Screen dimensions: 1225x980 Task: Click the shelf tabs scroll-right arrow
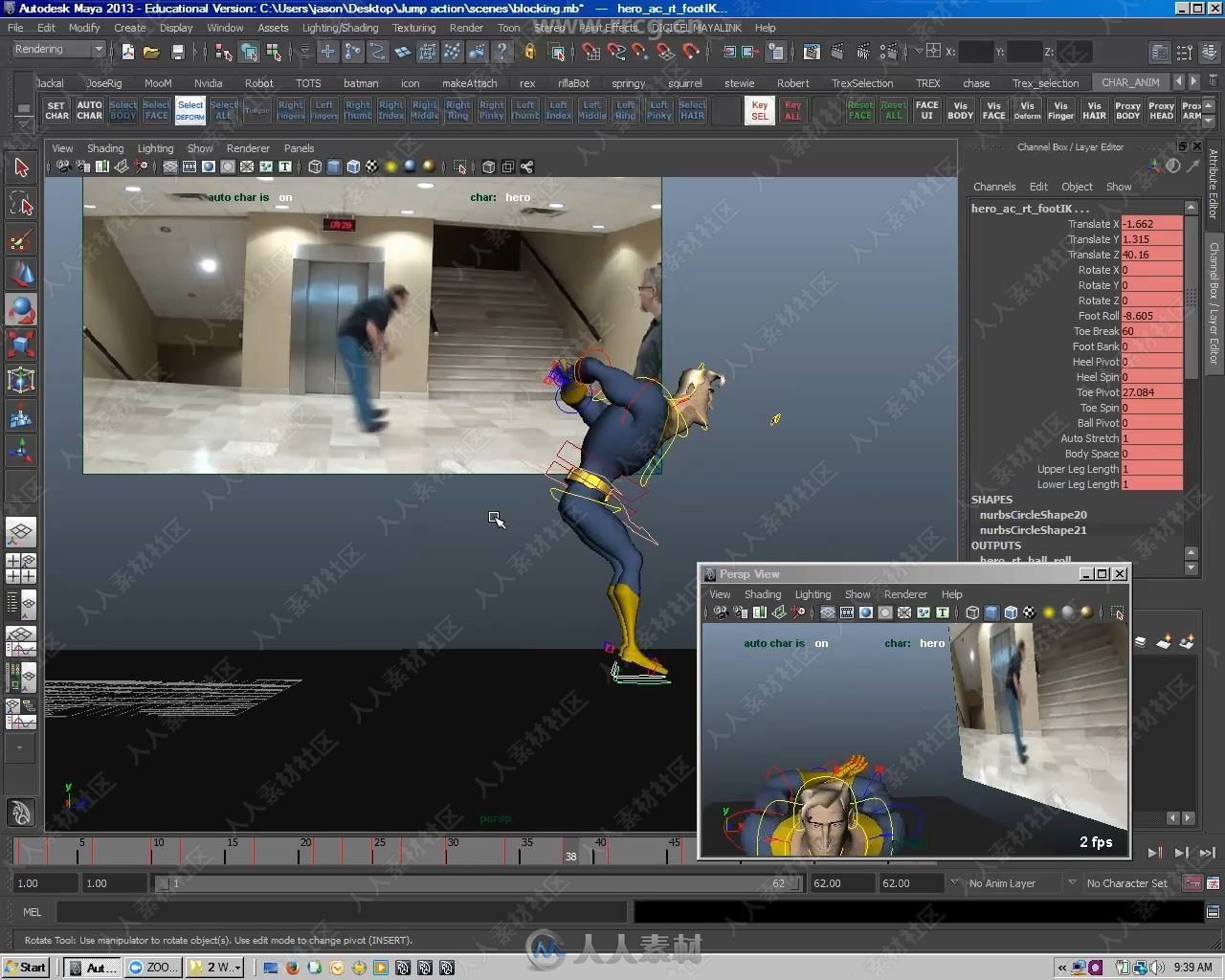tap(1193, 82)
